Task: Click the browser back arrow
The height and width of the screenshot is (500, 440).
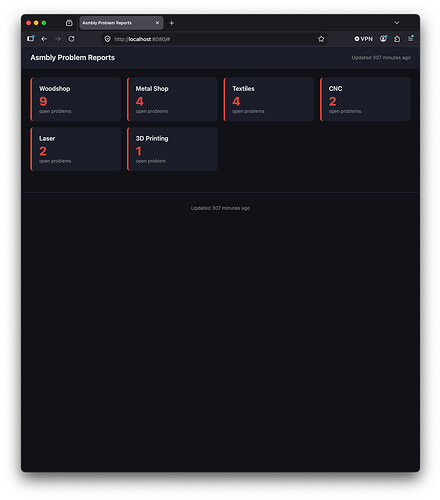Action: (44, 39)
